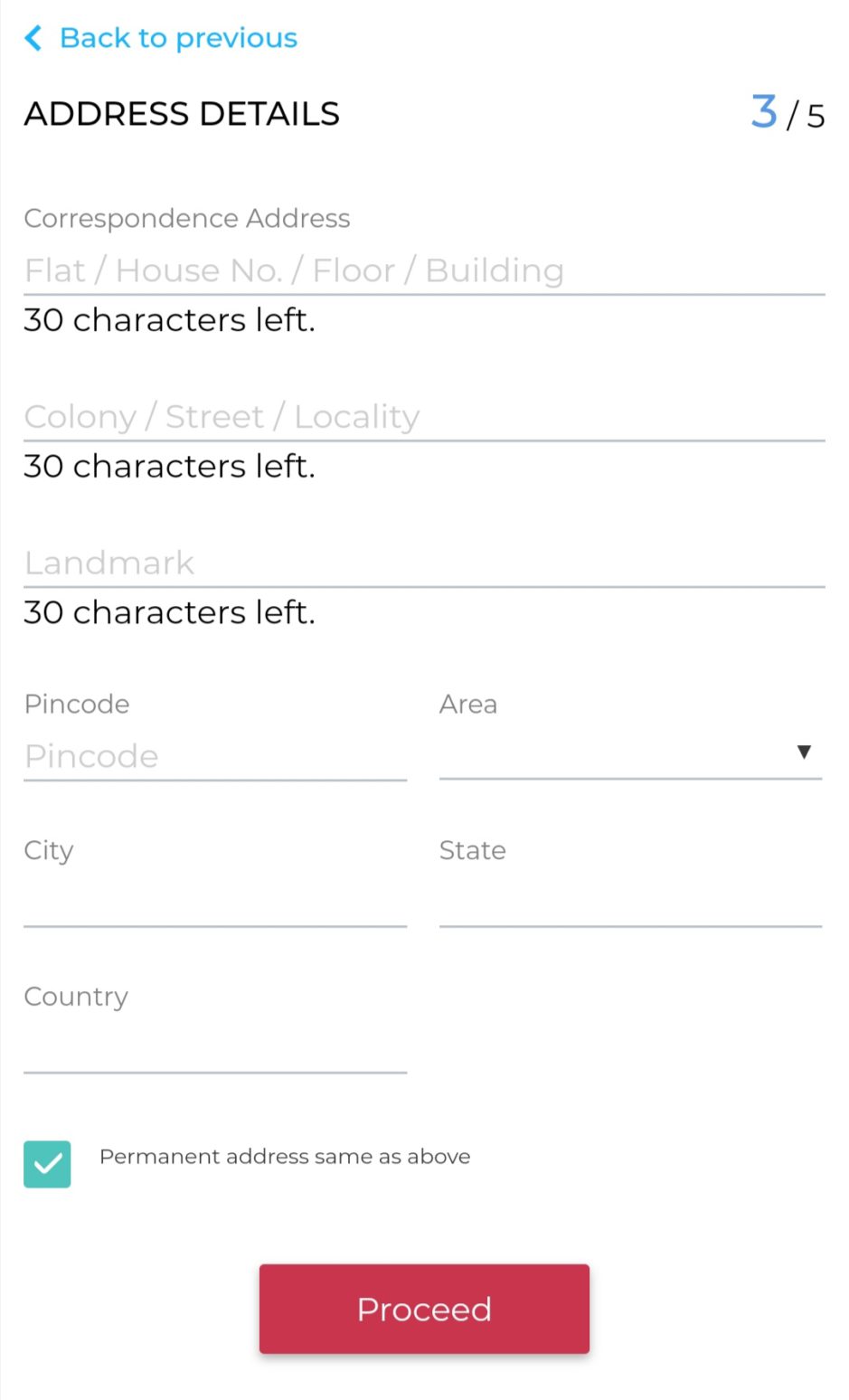Uncheck the permanent address teal checkbox
849x1400 pixels.
[x=47, y=1164]
